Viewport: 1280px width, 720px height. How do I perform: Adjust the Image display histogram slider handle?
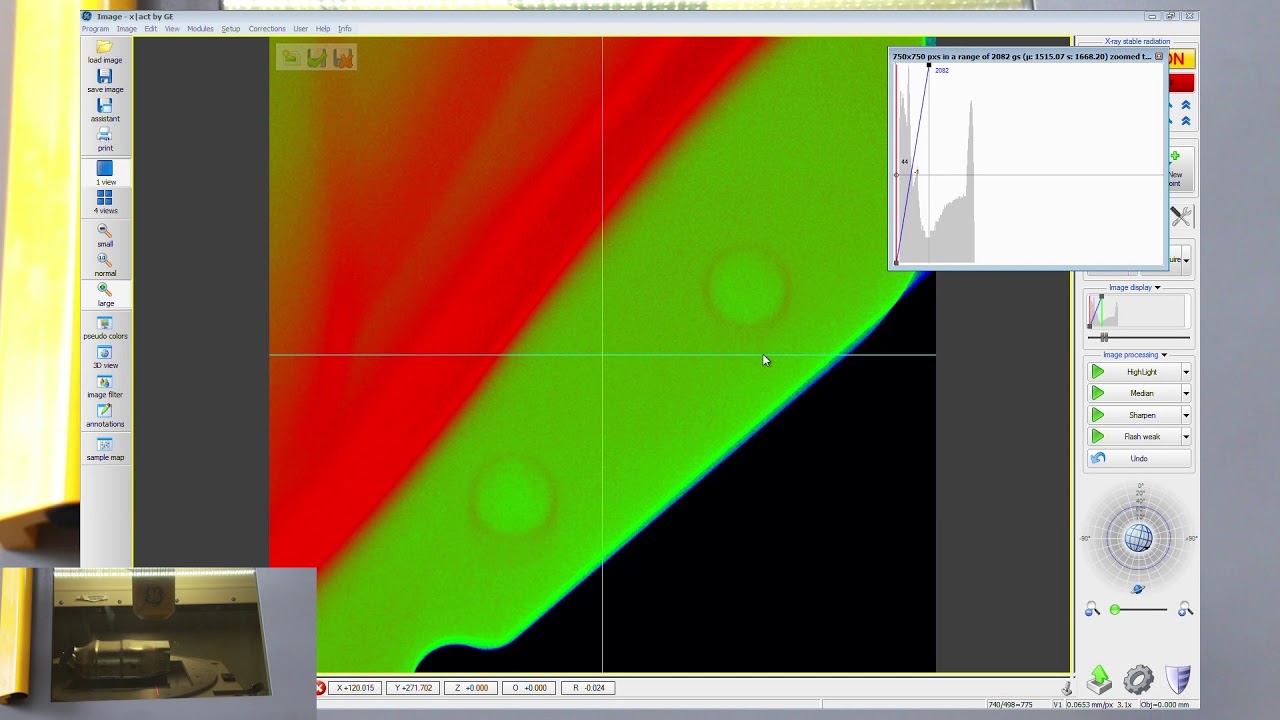[1104, 338]
